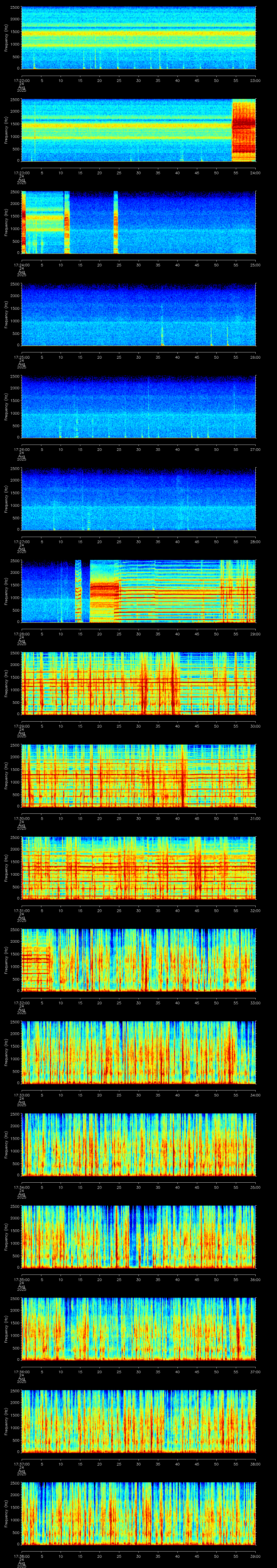Select the spectrogram starting at 17:28:00

pos(138,591)
